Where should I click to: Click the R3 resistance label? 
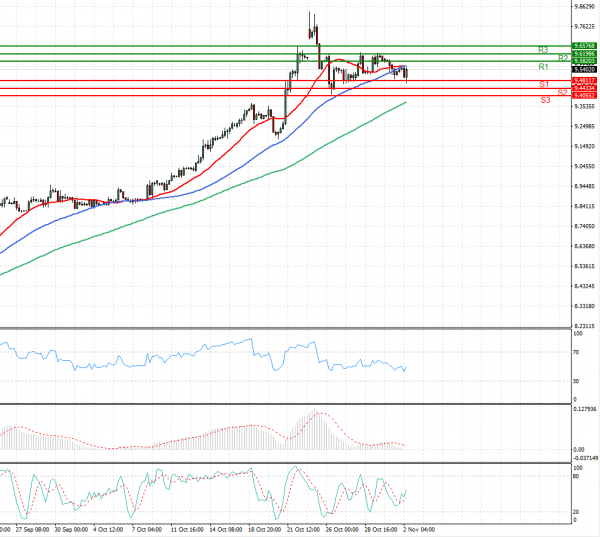(543, 50)
